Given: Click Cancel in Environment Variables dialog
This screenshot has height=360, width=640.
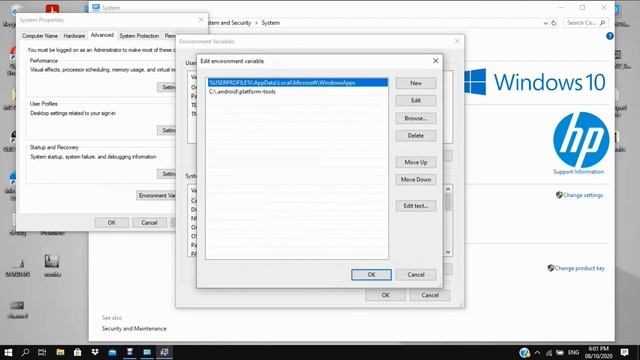Looking at the screenshot, I should pos(430,295).
